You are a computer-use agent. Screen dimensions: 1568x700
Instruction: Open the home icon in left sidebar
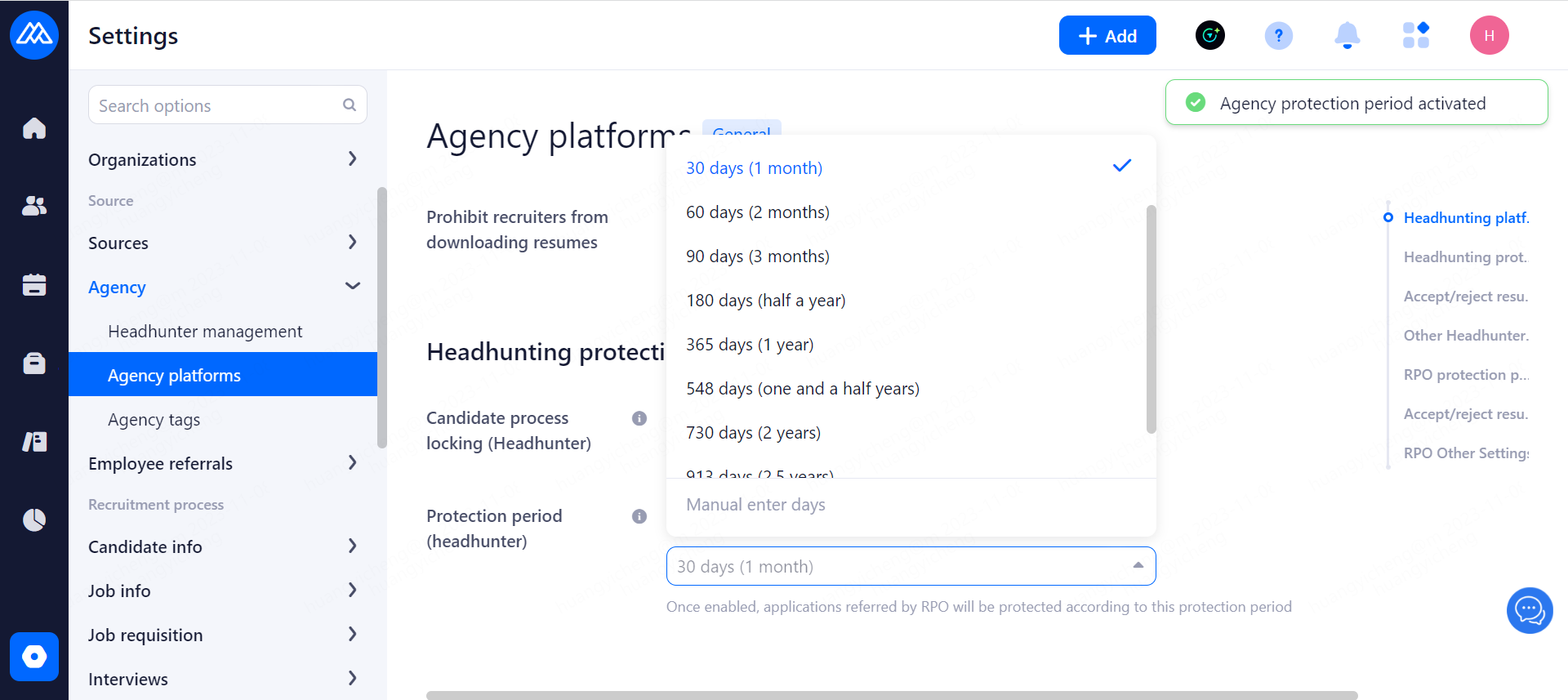[x=34, y=128]
